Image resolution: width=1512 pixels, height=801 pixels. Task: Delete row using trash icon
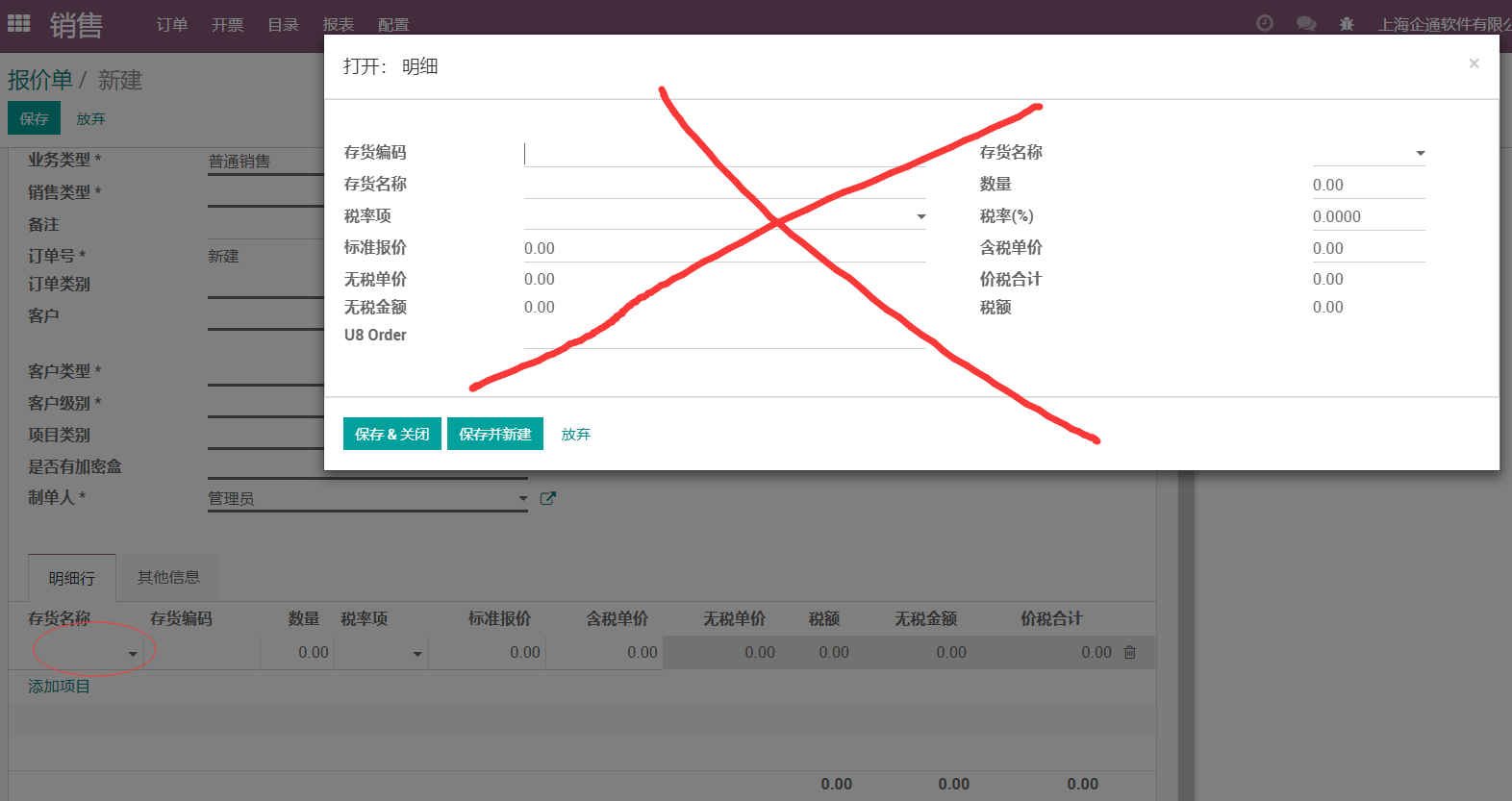pyautogui.click(x=1130, y=652)
